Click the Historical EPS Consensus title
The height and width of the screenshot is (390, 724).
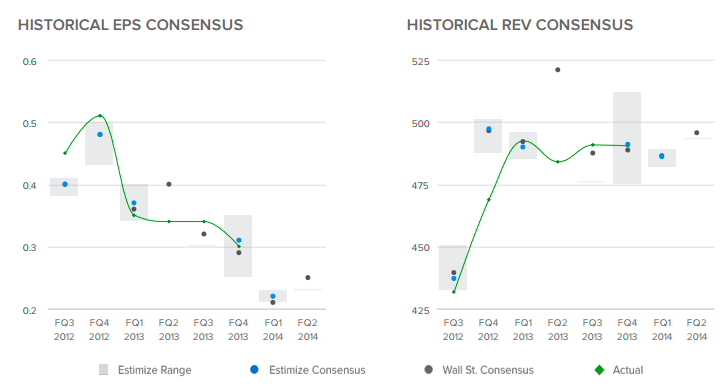(131, 25)
